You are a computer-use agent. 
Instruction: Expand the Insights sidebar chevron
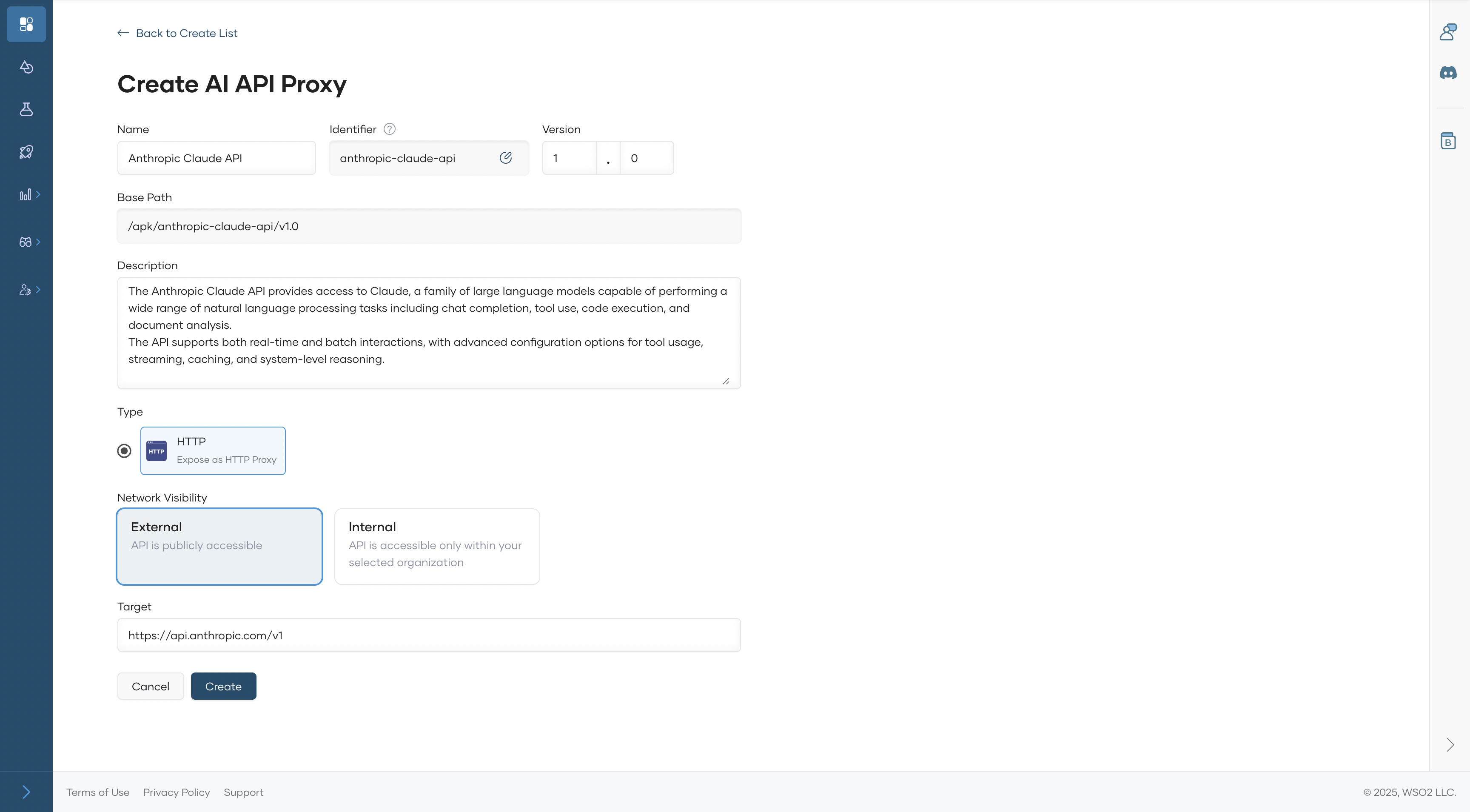pyautogui.click(x=38, y=241)
